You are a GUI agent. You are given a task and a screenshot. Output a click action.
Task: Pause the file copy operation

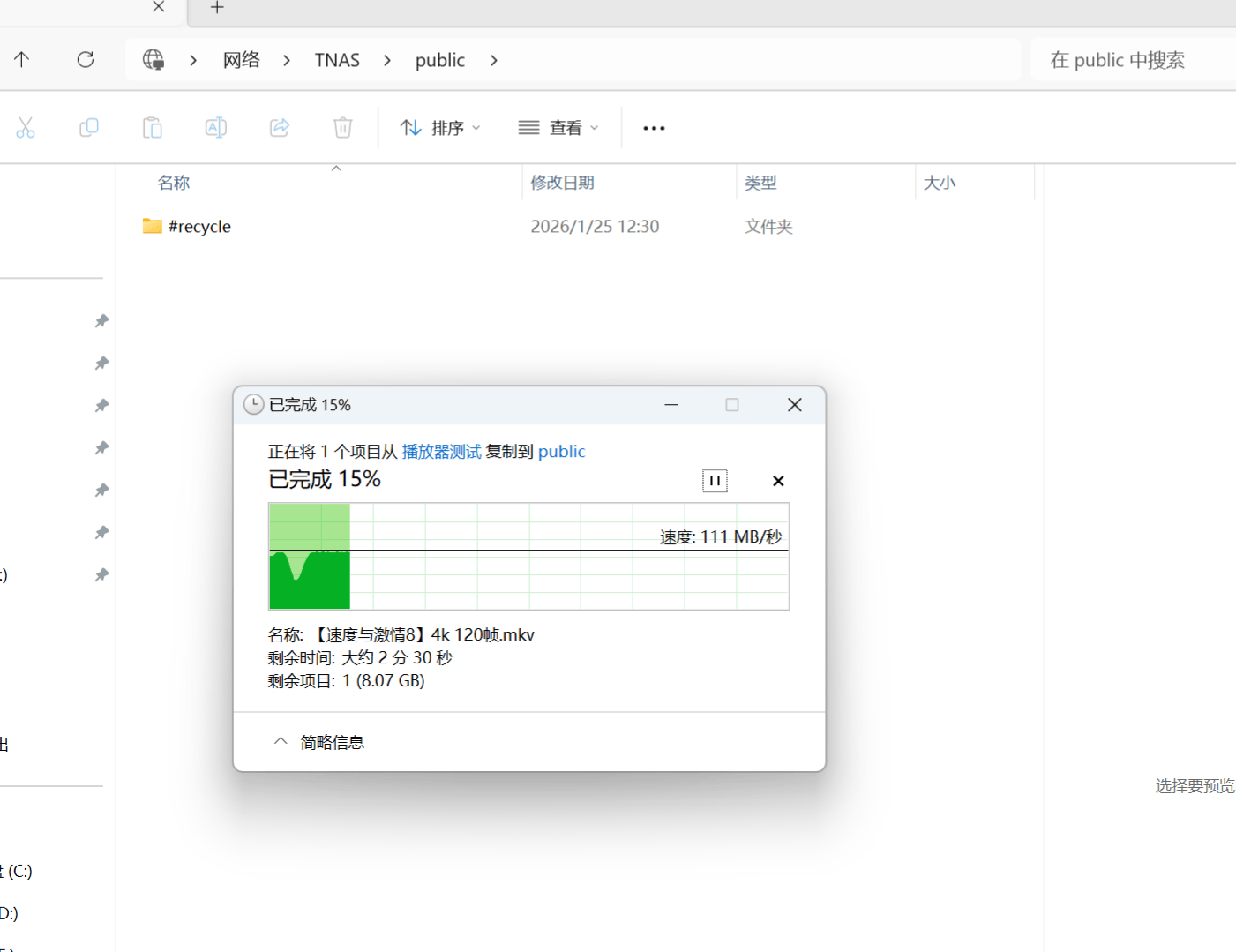[715, 481]
